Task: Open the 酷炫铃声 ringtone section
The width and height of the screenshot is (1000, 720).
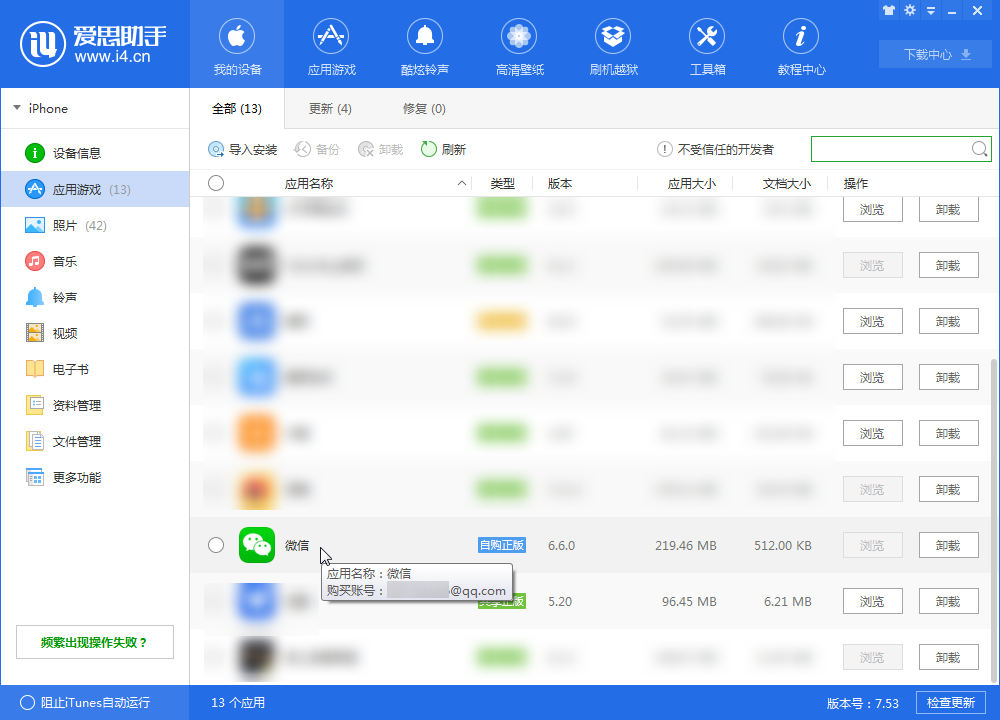Action: [425, 45]
